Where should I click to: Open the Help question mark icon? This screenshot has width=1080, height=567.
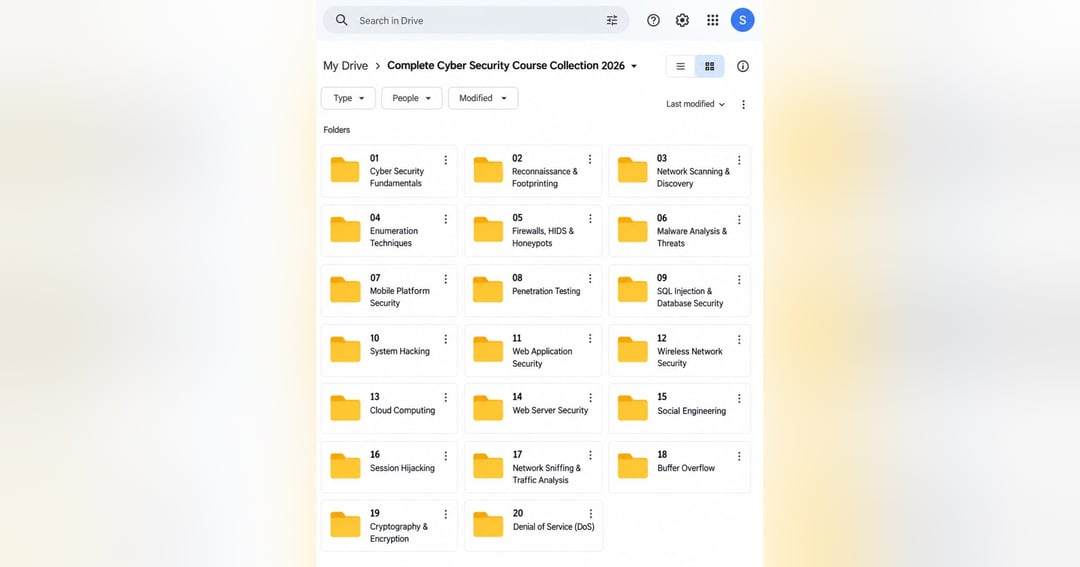tap(653, 21)
